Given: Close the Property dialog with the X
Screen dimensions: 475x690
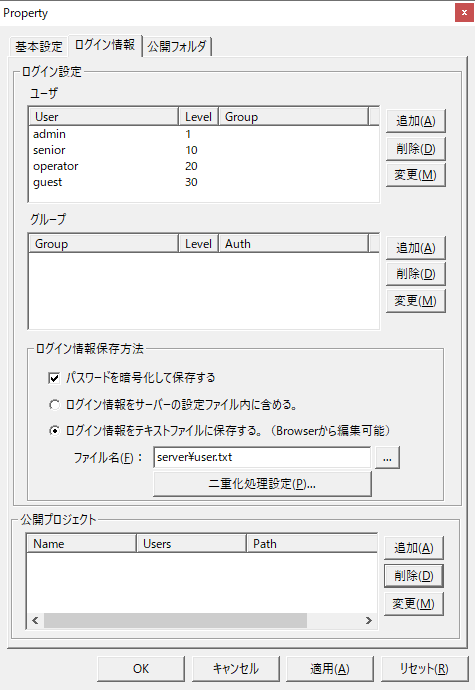Looking at the screenshot, I should [464, 13].
